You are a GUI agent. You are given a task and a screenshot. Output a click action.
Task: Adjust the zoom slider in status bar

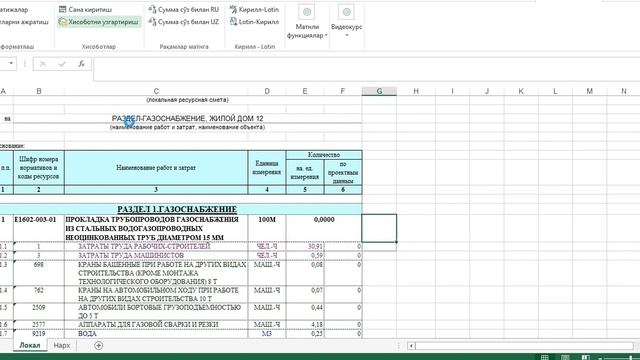631,358
